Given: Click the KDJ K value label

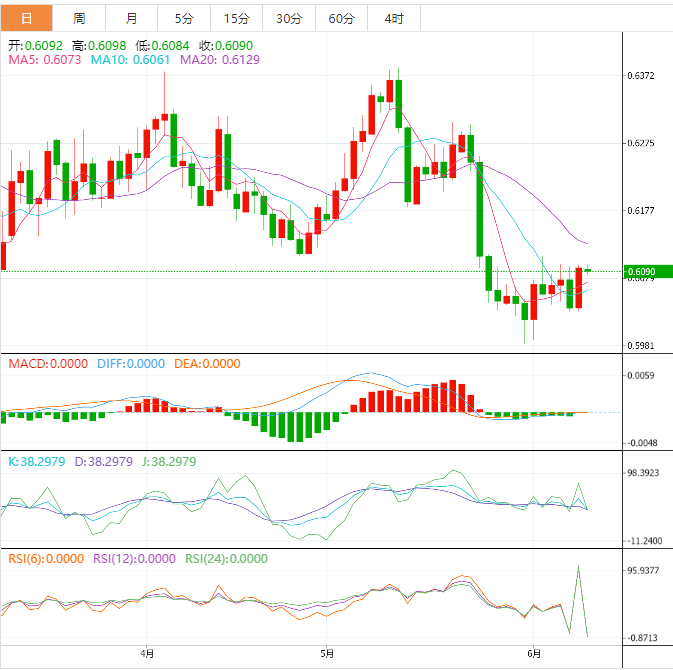Looking at the screenshot, I should tap(36, 462).
